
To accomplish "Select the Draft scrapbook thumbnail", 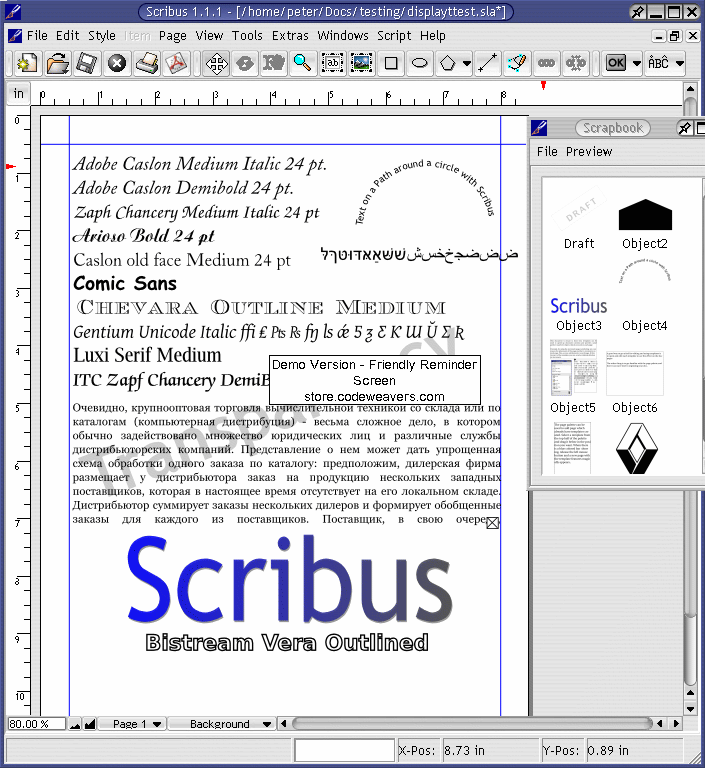I will [x=579, y=218].
